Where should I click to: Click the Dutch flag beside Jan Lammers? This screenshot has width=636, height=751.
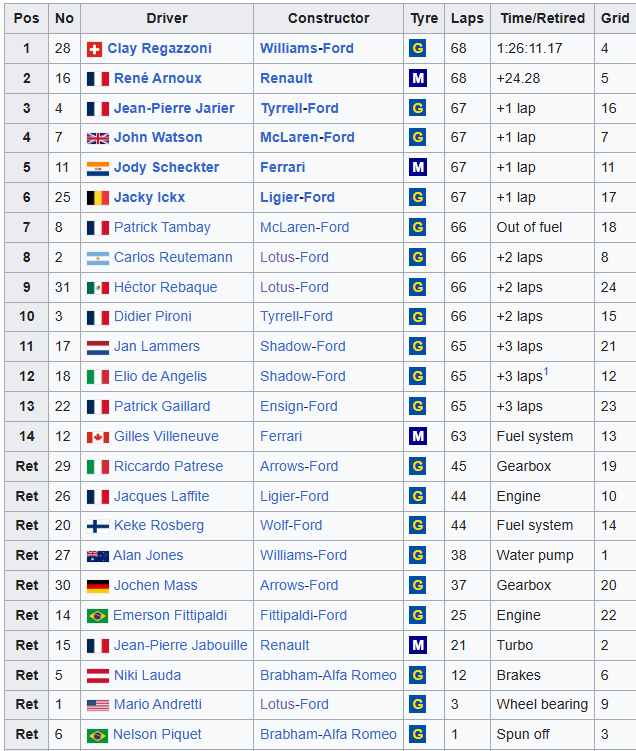click(x=98, y=347)
